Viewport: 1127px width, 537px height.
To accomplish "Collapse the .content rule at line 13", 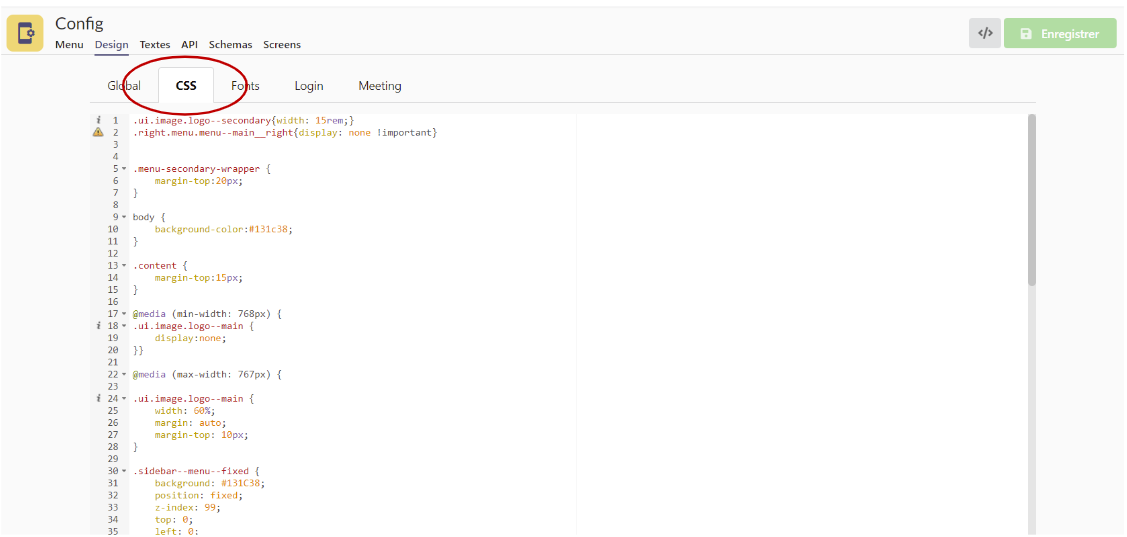I will pos(124,266).
